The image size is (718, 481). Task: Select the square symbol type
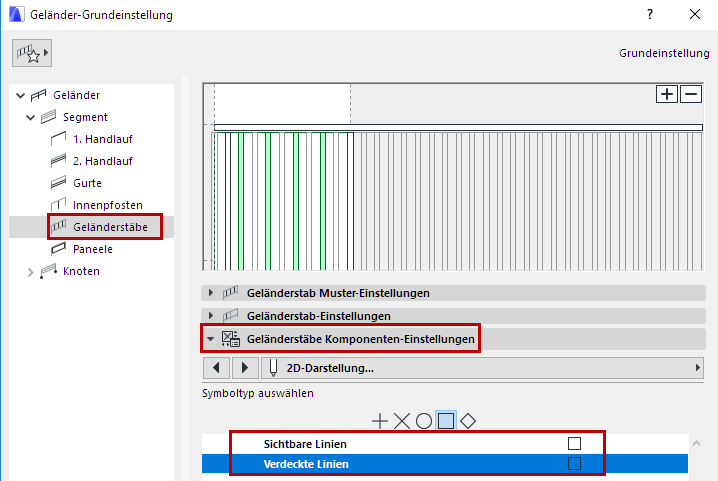pyautogui.click(x=446, y=421)
